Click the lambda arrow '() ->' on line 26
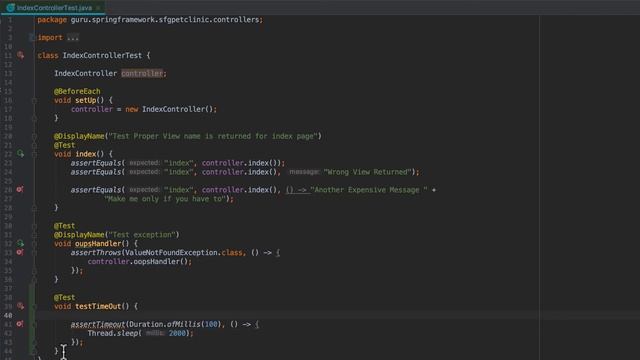640x360 pixels. [296, 190]
